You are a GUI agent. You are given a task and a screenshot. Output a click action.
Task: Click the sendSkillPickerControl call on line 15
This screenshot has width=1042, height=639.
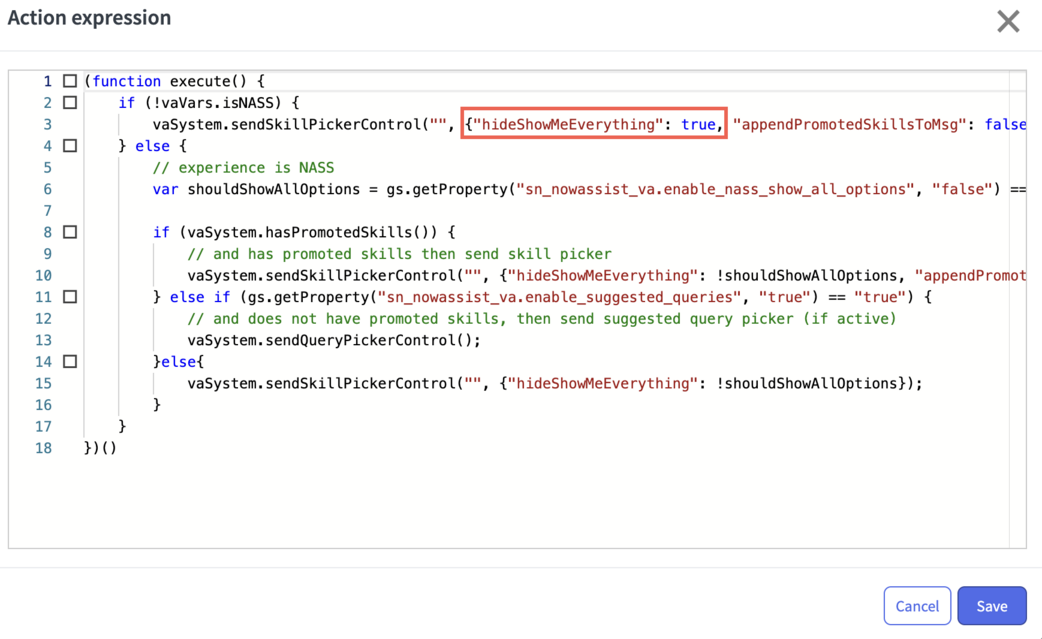click(554, 383)
